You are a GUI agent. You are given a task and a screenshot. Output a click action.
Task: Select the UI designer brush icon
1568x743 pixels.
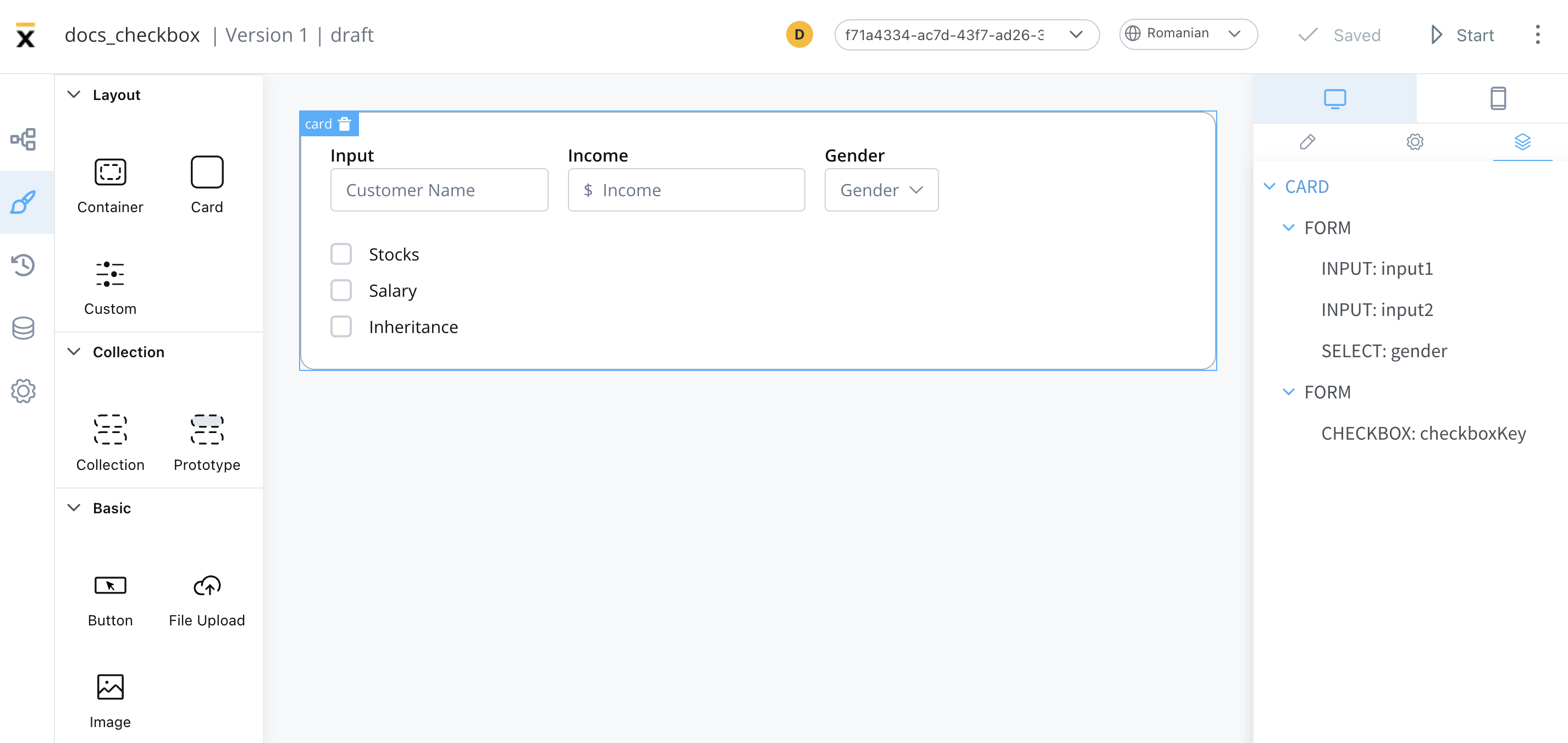(x=23, y=202)
